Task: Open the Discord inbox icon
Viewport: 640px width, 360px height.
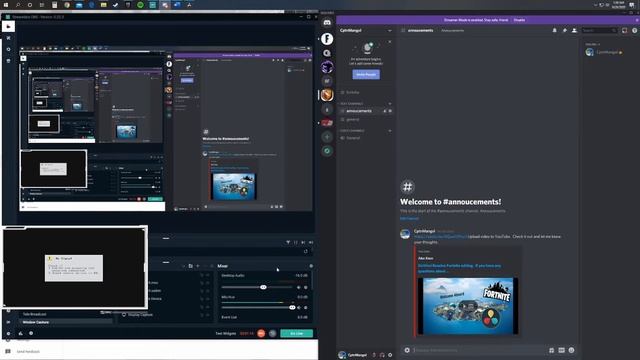Action: tap(624, 30)
